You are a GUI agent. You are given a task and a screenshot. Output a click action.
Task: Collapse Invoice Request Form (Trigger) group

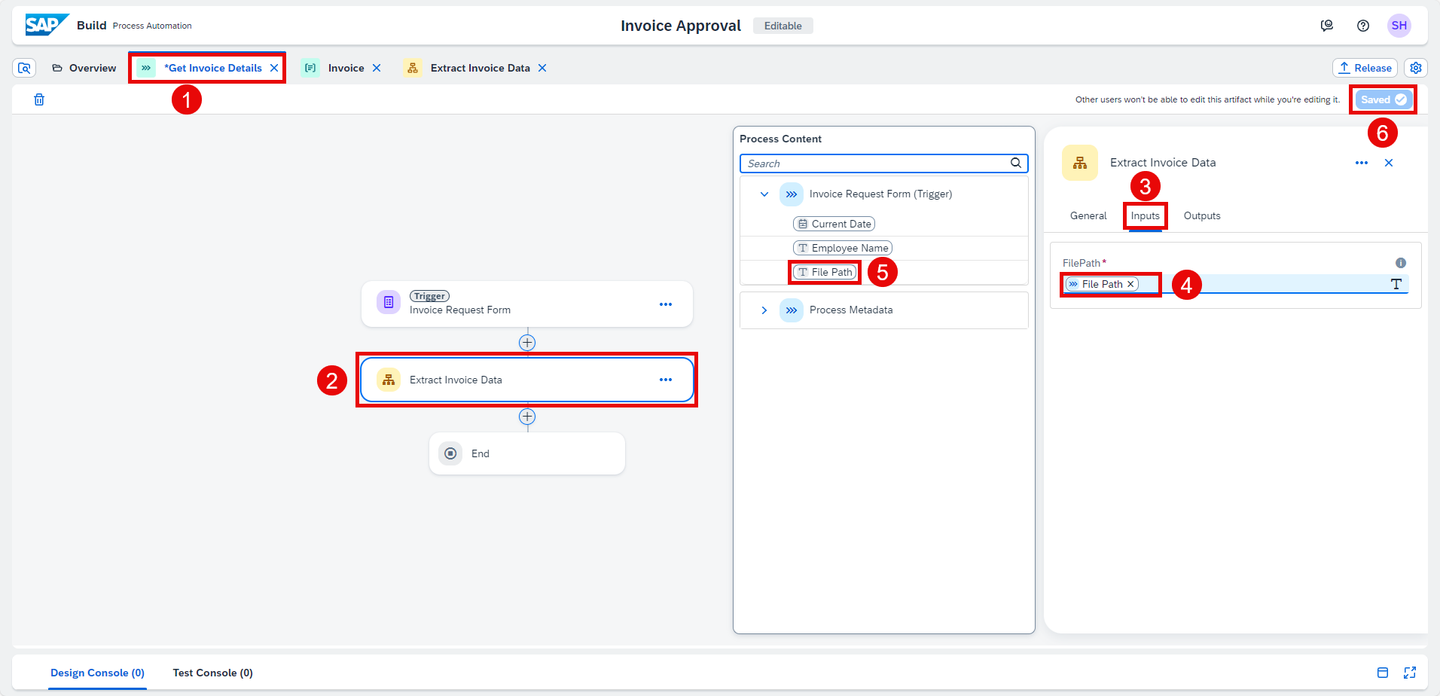[x=764, y=194]
